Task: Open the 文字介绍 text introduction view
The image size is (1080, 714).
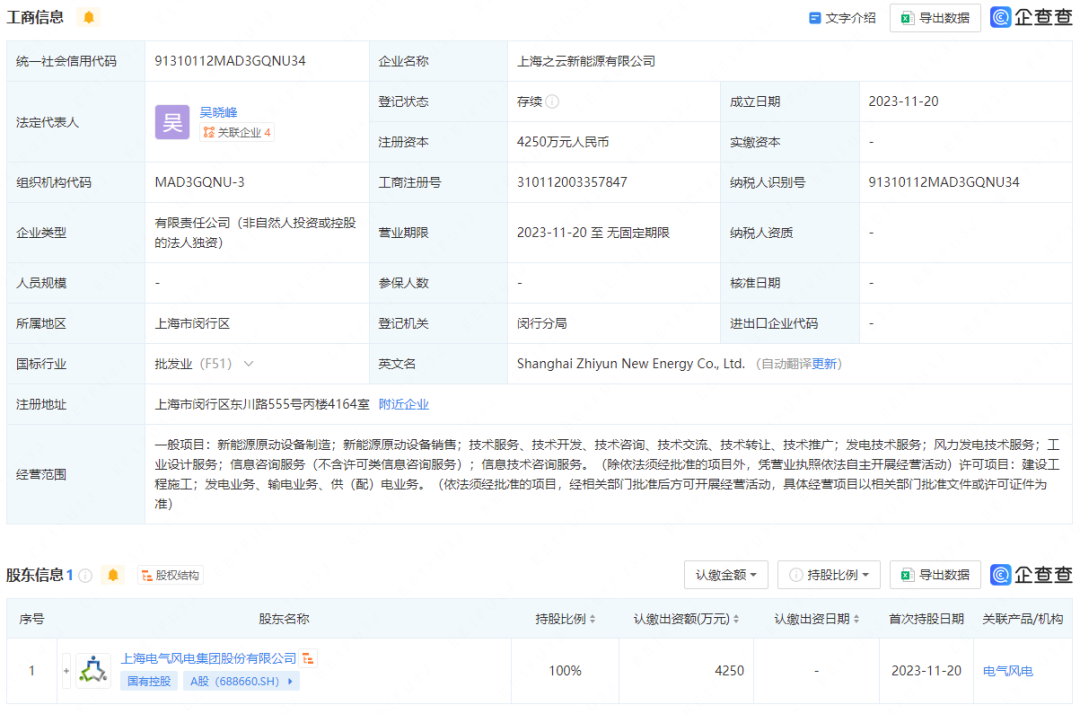Action: tap(842, 18)
